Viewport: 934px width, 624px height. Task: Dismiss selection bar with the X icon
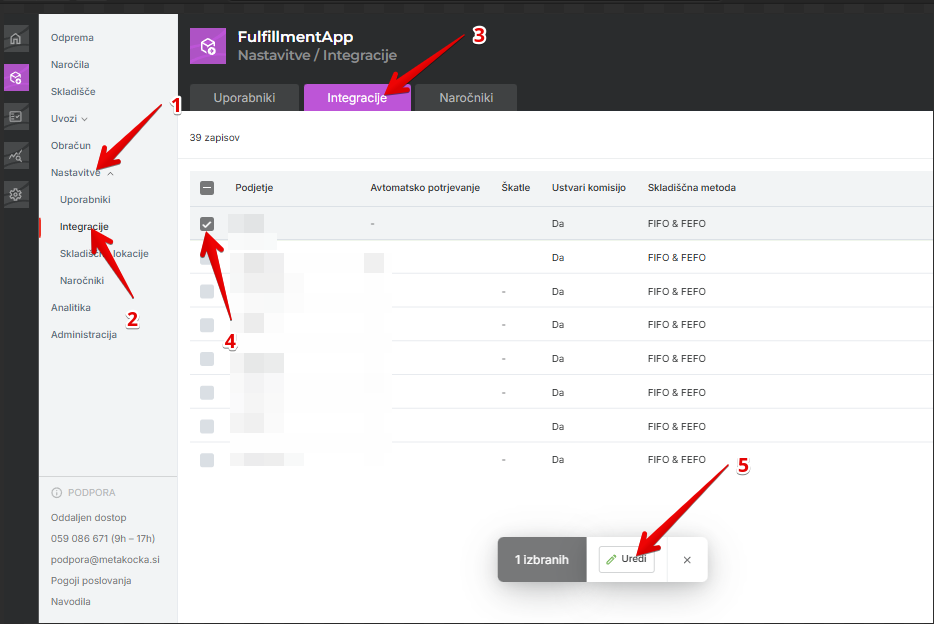[x=687, y=560]
